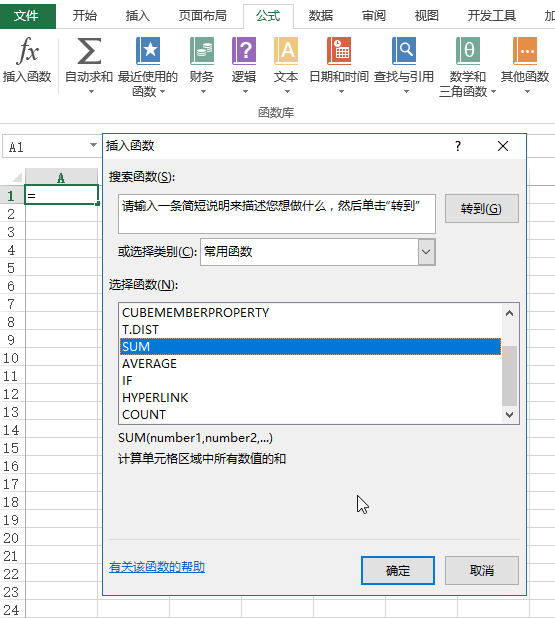The width and height of the screenshot is (555, 618).
Task: Select CUBEMEMBERPROPERTY in function list
Action: [x=310, y=313]
